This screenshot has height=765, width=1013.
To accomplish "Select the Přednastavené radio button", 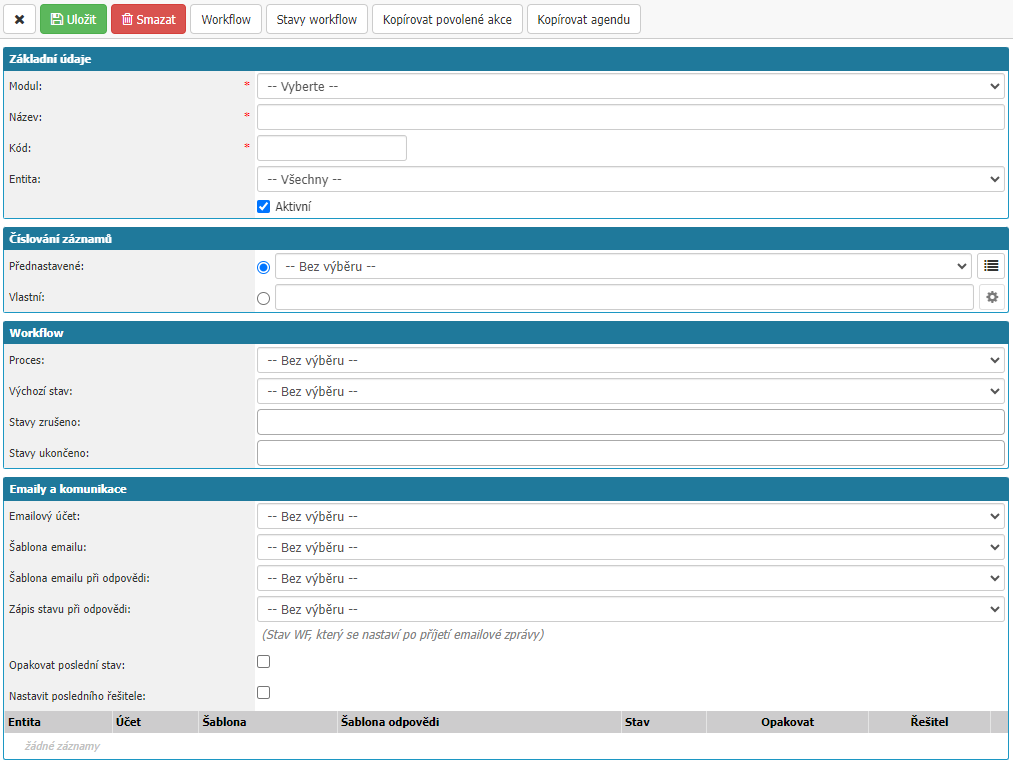I will (x=264, y=267).
